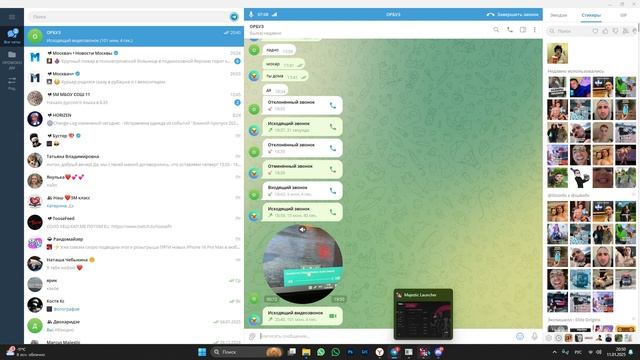This screenshot has height=360, width=640.
Task: Click the Яхулька chat avatar
Action: [35, 181]
